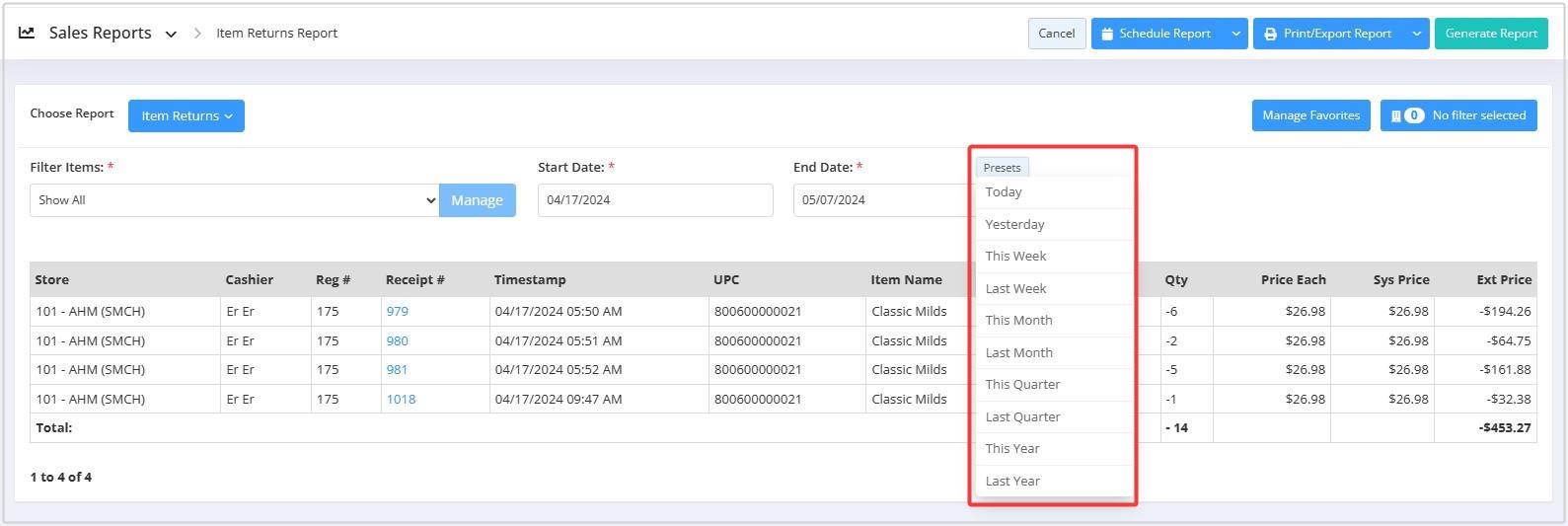The width and height of the screenshot is (1568, 526).
Task: Click the Manage button next to Filter Items
Action: [x=477, y=200]
